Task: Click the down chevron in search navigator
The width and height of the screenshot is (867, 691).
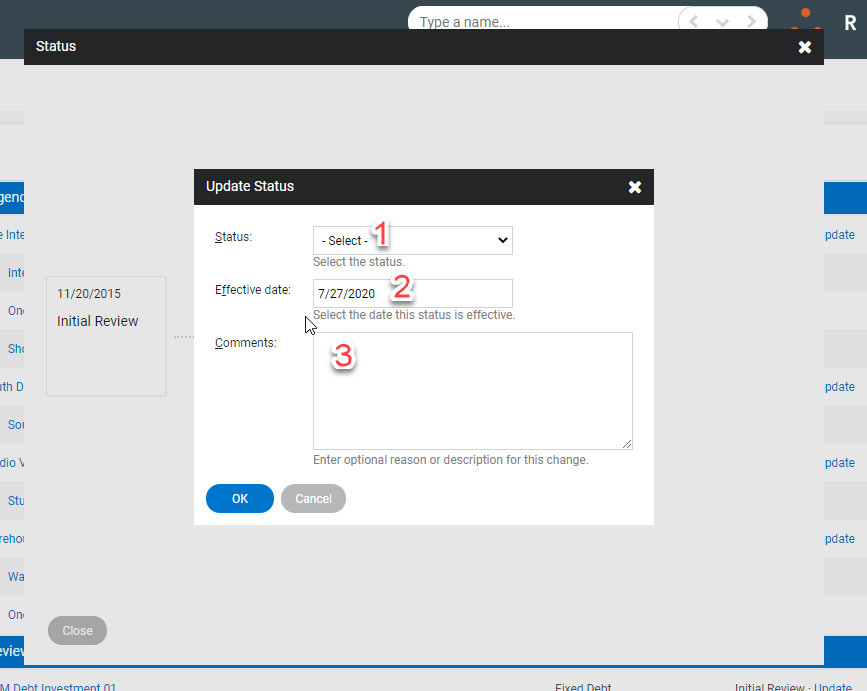Action: tap(722, 22)
